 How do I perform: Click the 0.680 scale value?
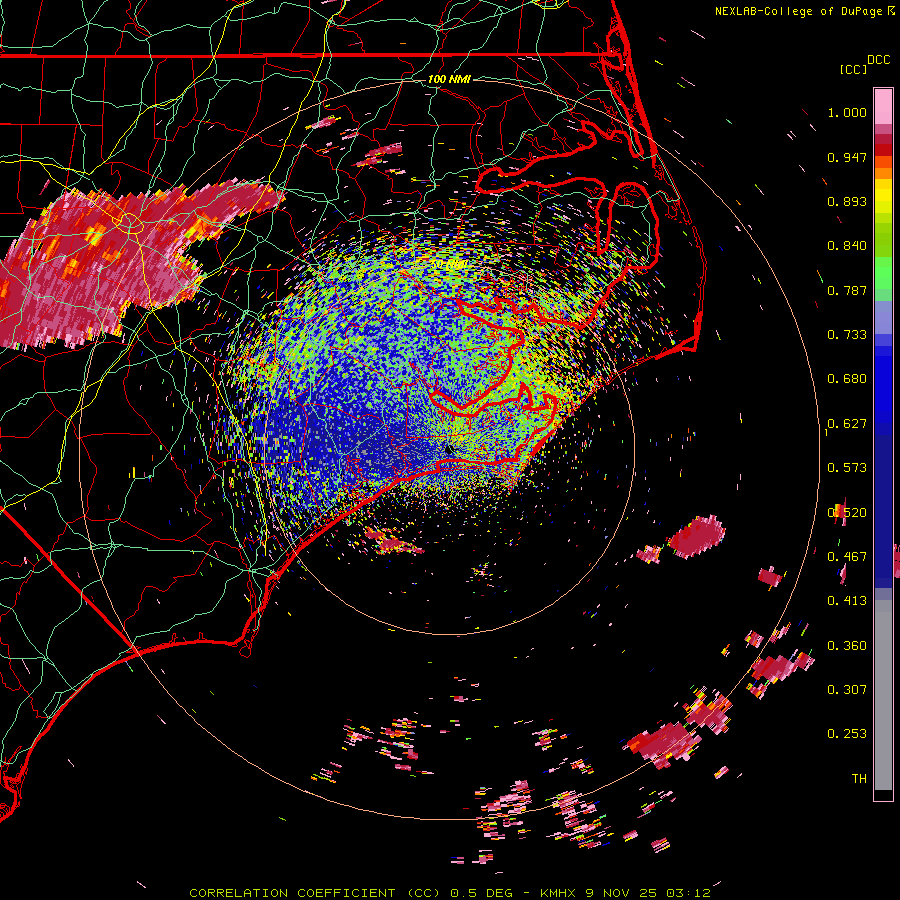pyautogui.click(x=847, y=379)
